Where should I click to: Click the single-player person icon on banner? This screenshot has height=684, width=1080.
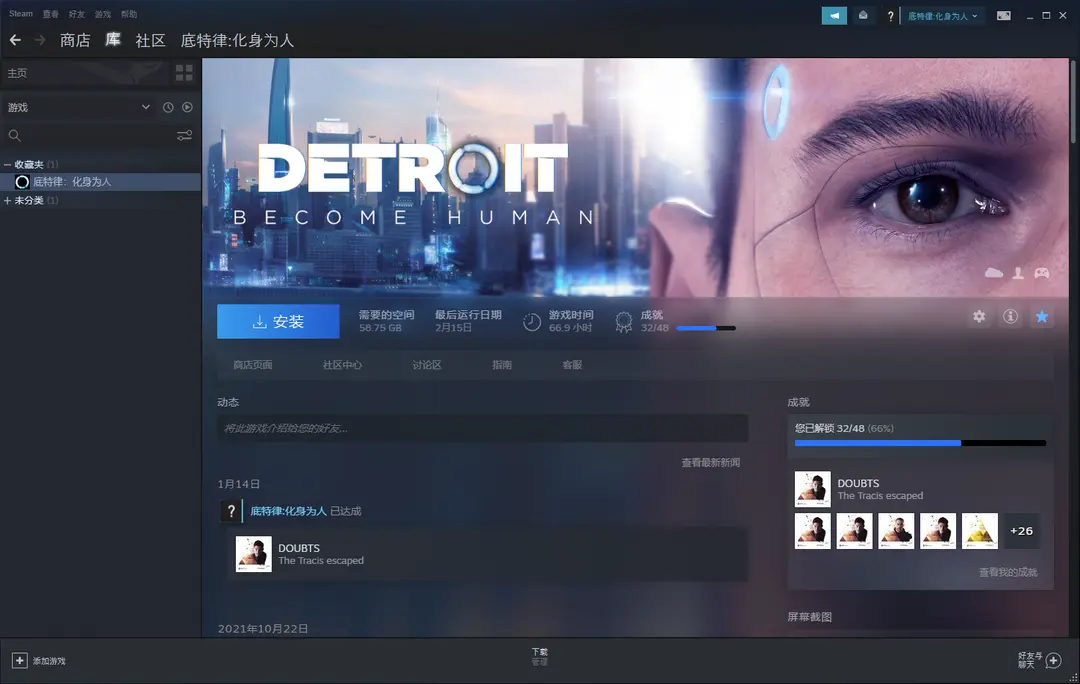[x=1018, y=273]
